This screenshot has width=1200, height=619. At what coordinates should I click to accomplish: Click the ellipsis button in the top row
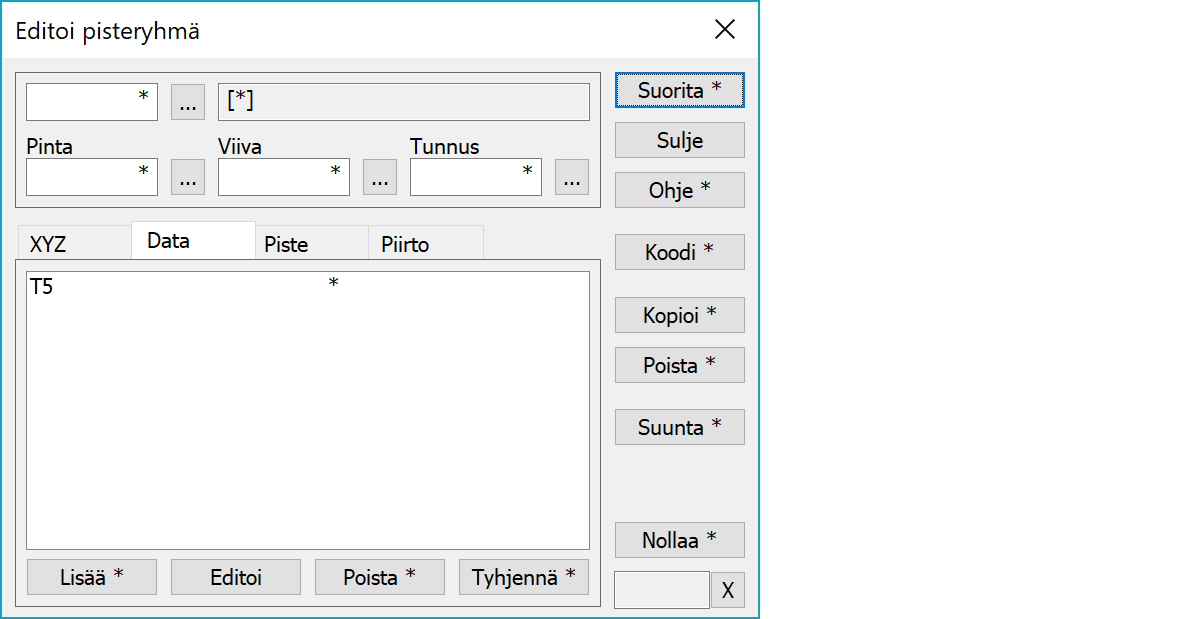[x=188, y=102]
